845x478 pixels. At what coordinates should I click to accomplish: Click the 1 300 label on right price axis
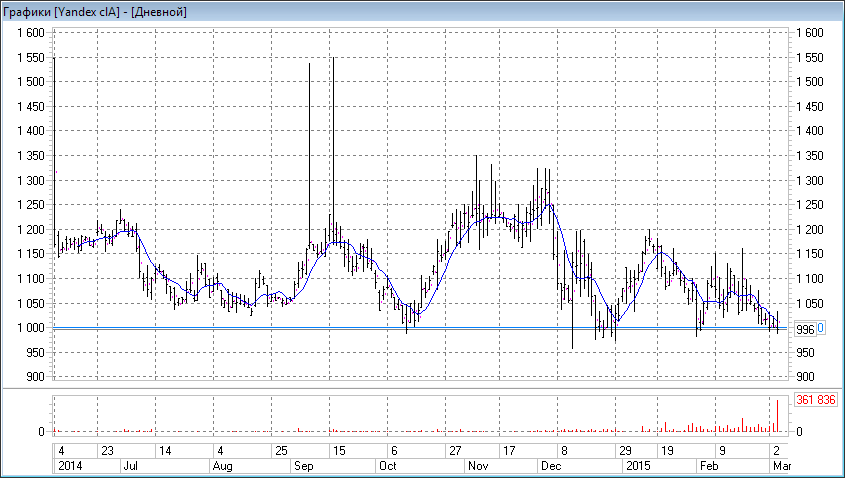(x=809, y=181)
